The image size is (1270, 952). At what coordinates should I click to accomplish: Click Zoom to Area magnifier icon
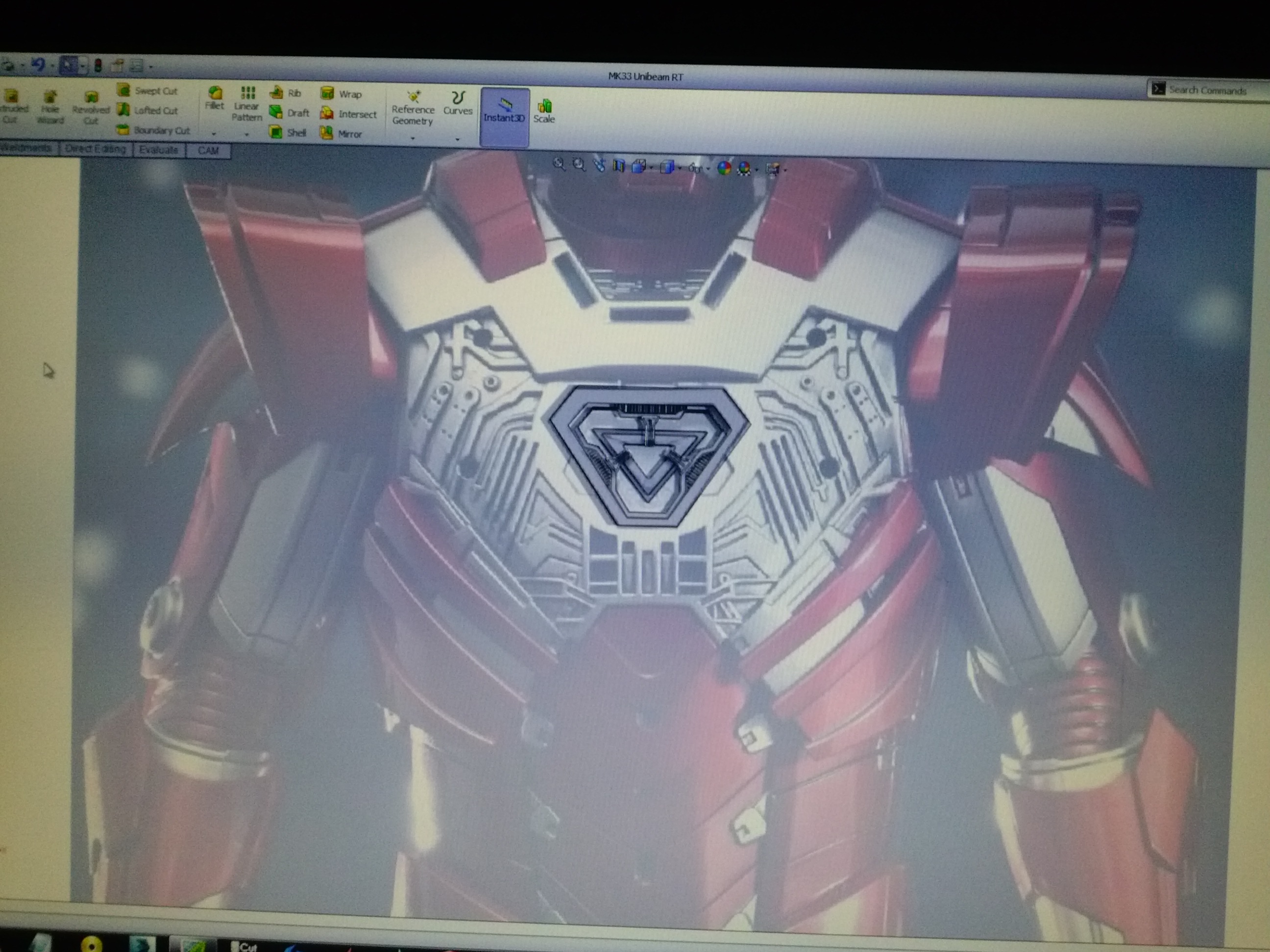579,165
